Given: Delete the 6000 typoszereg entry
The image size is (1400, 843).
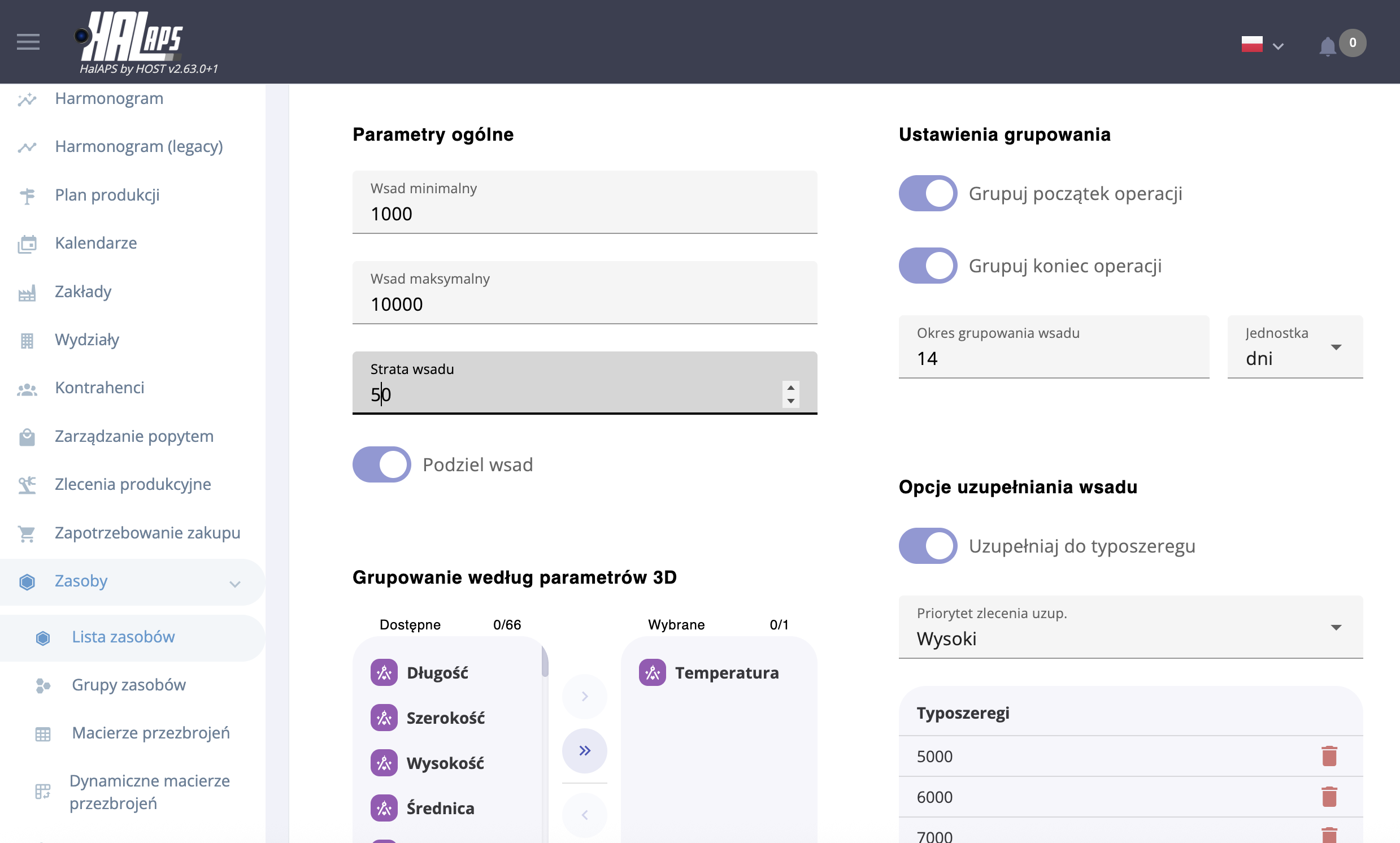Looking at the screenshot, I should point(1329,797).
